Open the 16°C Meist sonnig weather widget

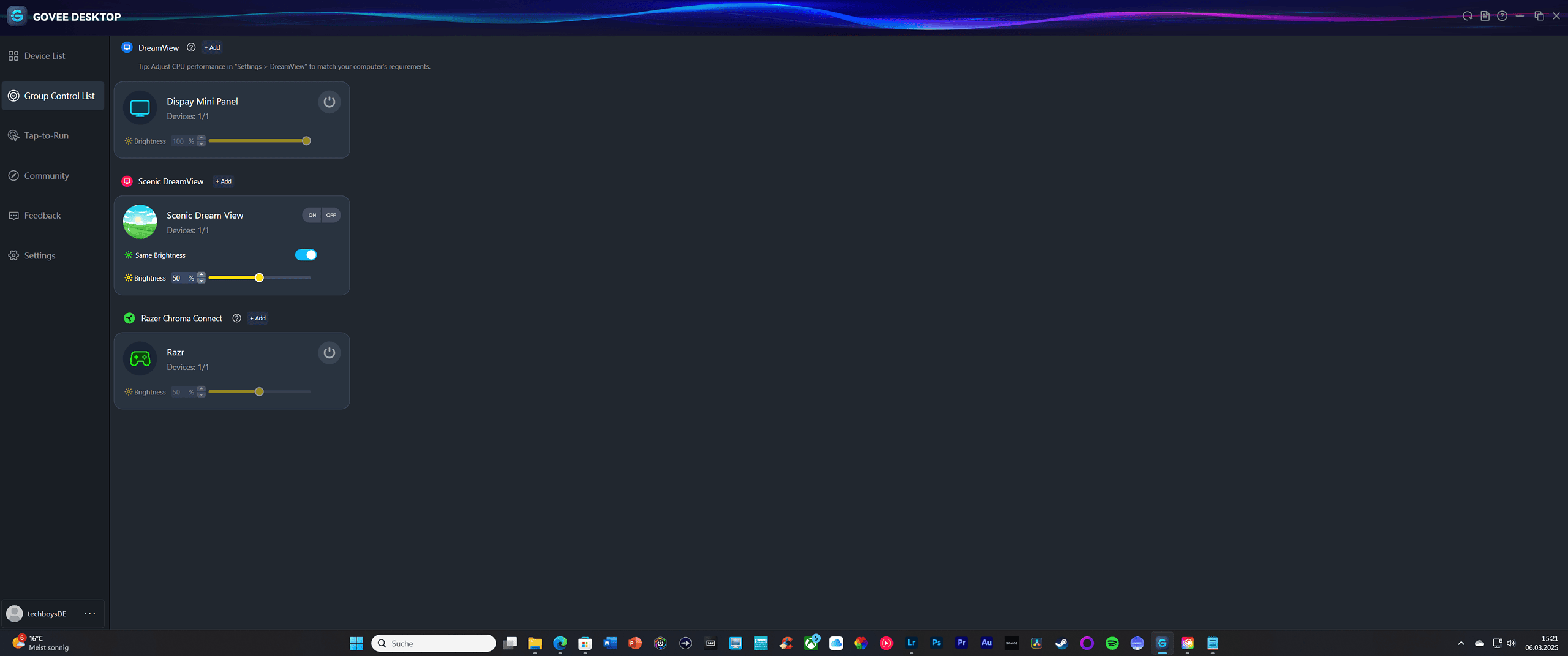(40, 643)
